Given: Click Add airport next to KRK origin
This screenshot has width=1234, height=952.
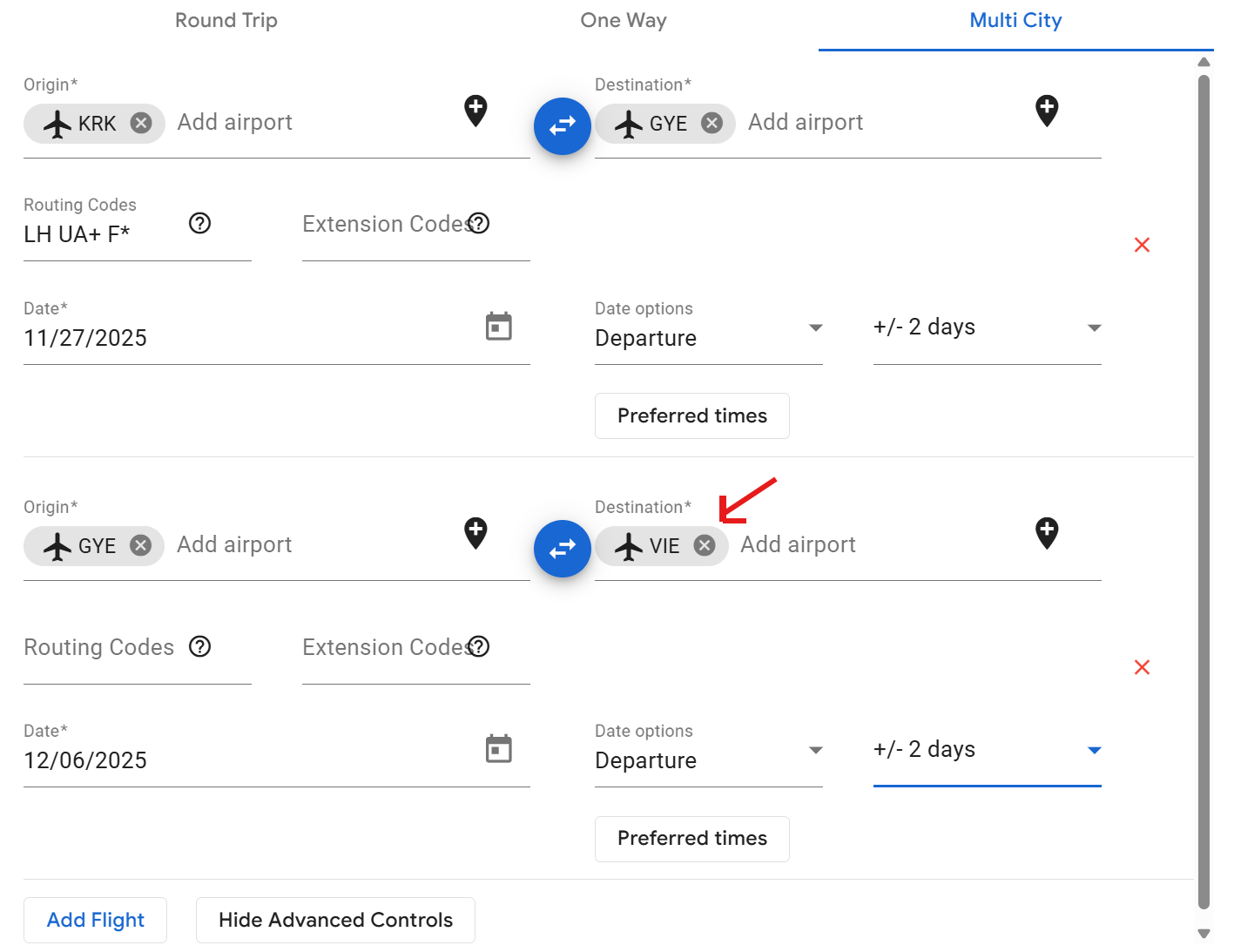Looking at the screenshot, I should (235, 122).
